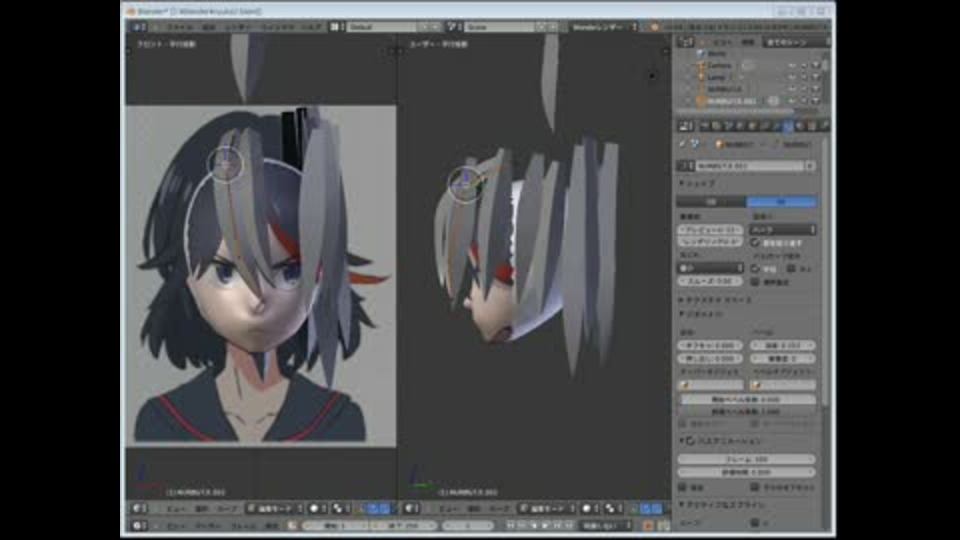This screenshot has width=960, height=540.
Task: Open left viewport mode dropdown 編集モード
Action: coord(274,509)
